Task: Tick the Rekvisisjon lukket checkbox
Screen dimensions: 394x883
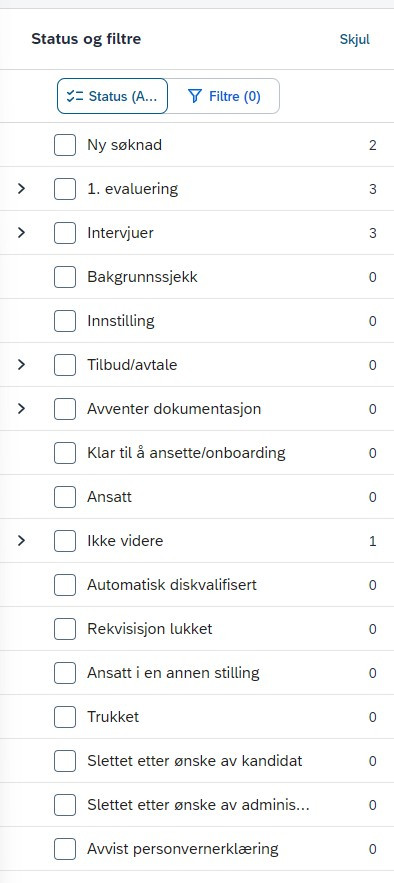Action: (x=65, y=628)
